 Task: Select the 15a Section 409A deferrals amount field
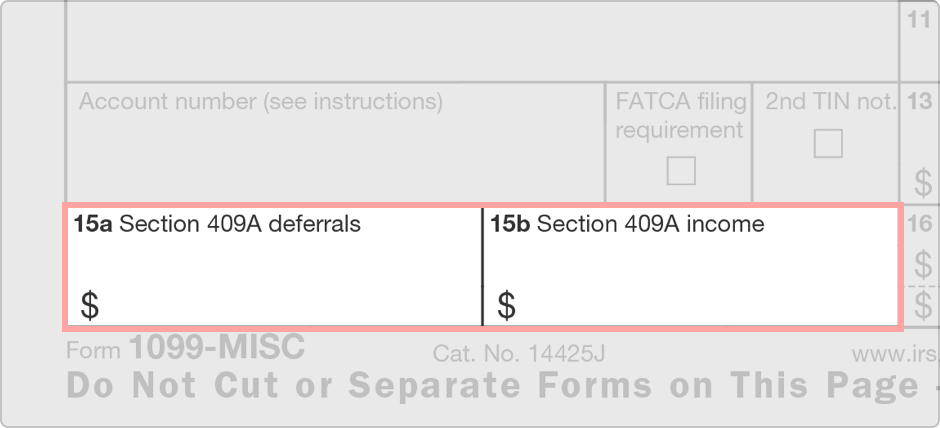[273, 267]
